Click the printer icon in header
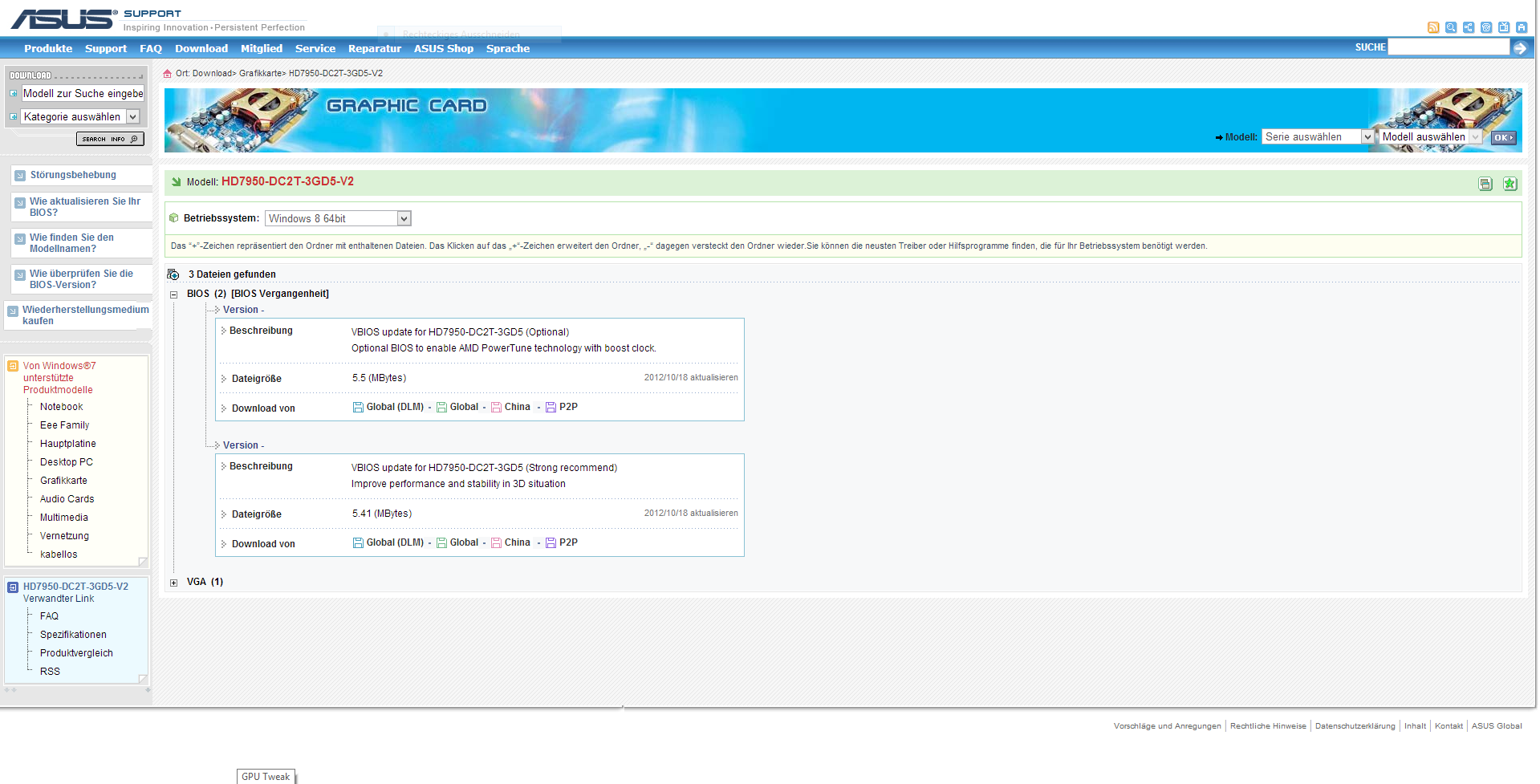The image size is (1540, 784). coord(1522,27)
